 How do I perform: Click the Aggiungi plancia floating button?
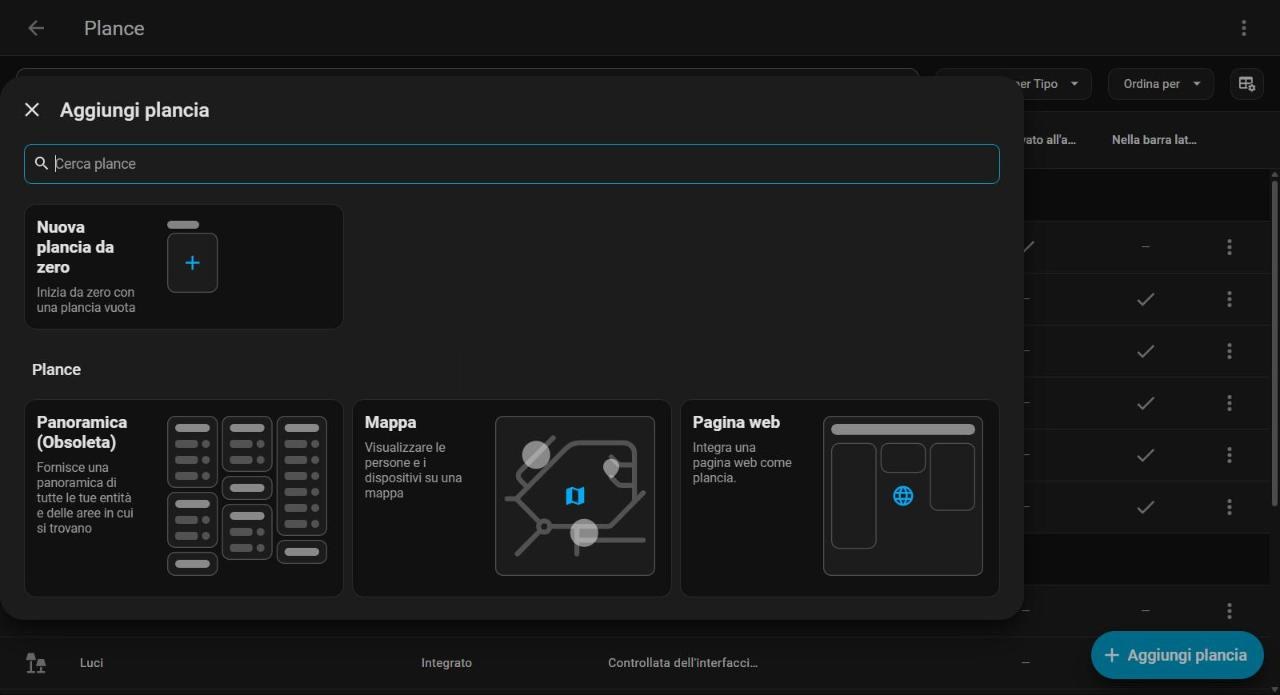click(1177, 655)
